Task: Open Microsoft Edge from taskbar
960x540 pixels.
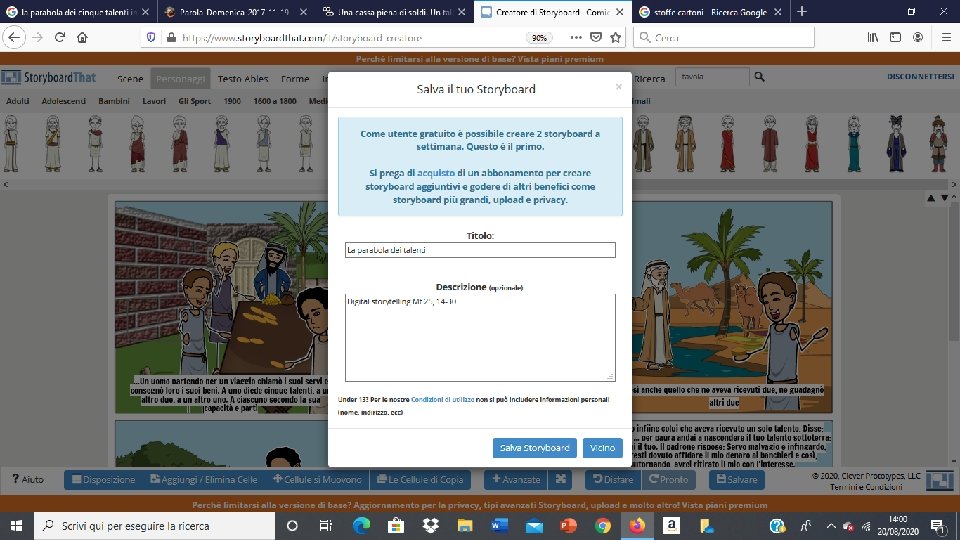Action: 361,526
